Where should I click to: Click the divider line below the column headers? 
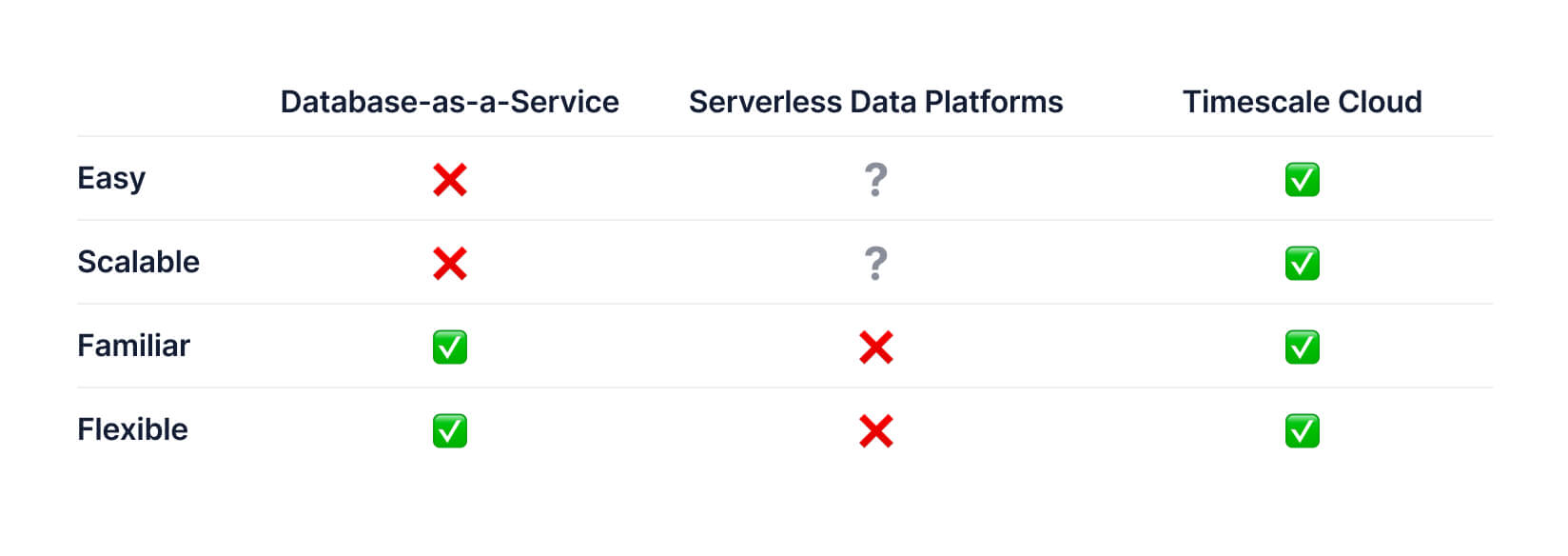pyautogui.click(x=784, y=136)
